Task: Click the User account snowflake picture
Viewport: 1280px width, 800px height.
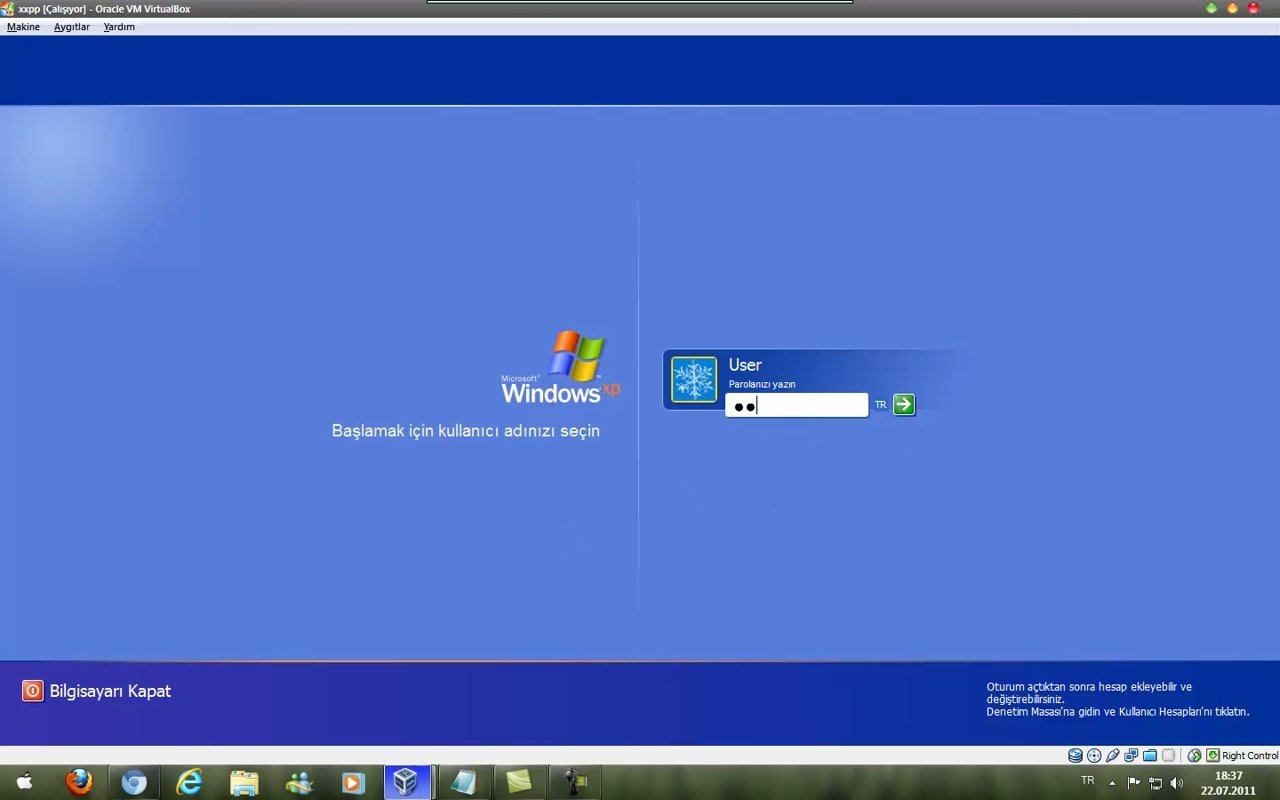Action: click(x=694, y=380)
